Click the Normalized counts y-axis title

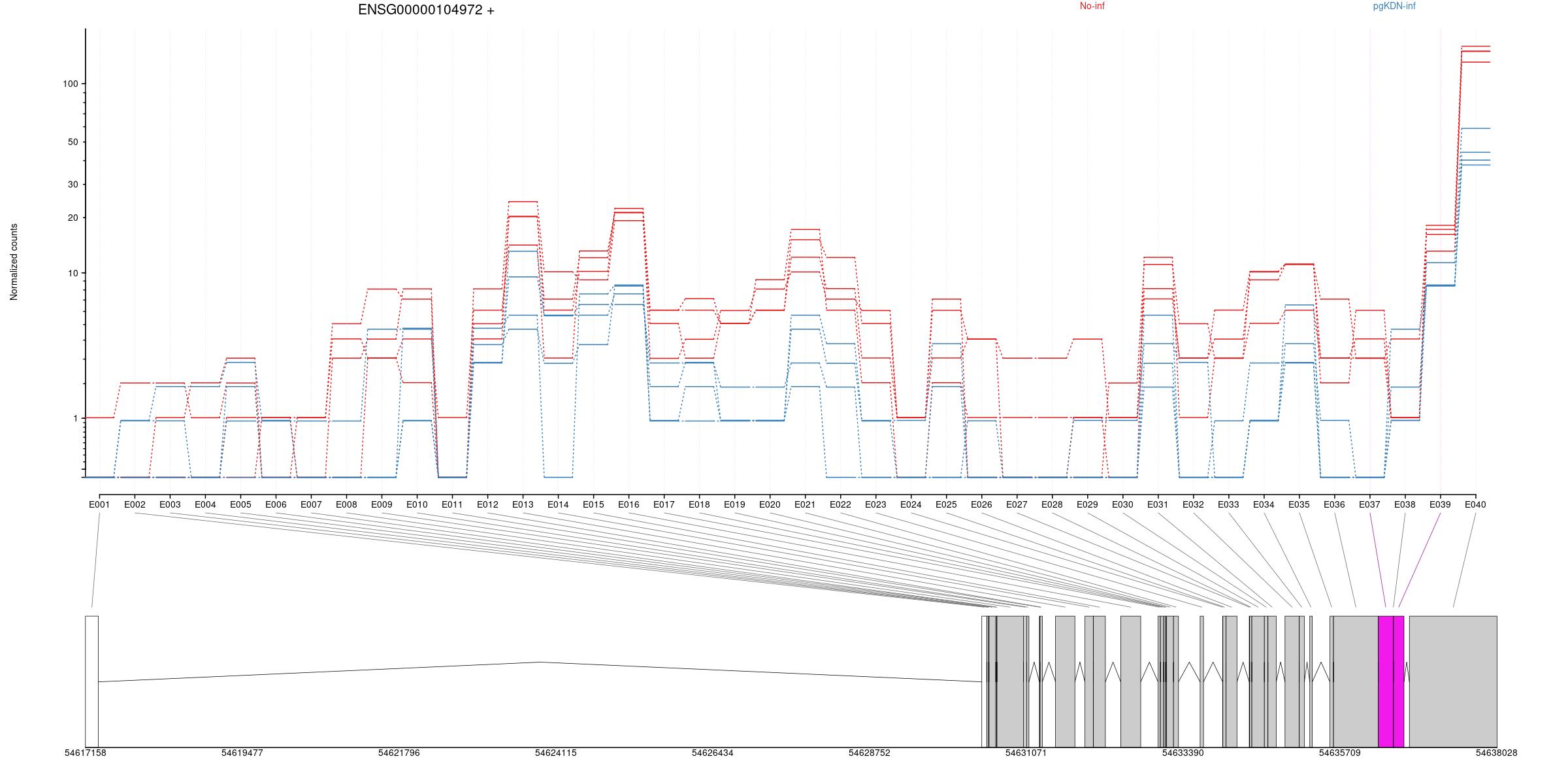14,262
